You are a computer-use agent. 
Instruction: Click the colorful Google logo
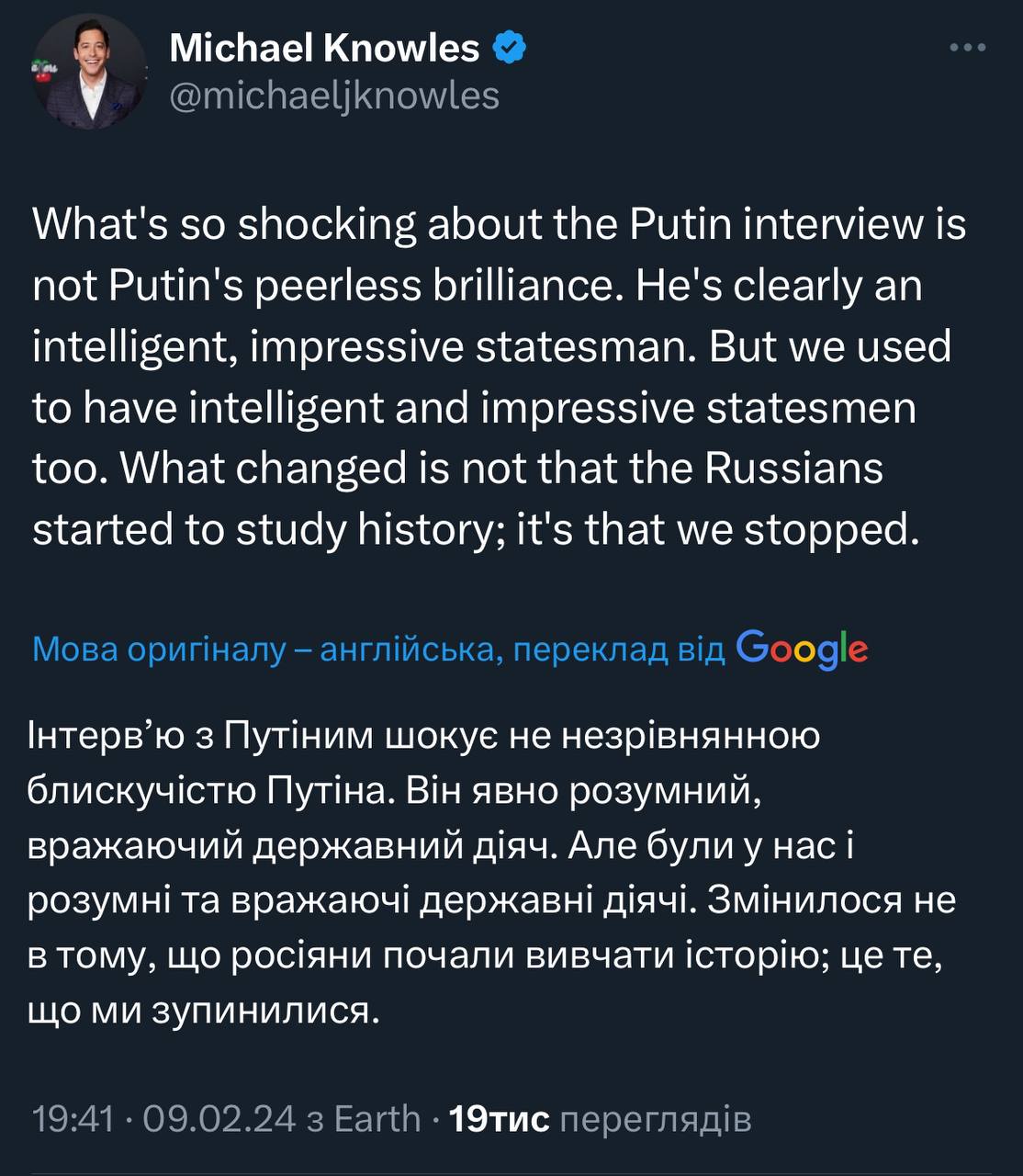coord(802,650)
